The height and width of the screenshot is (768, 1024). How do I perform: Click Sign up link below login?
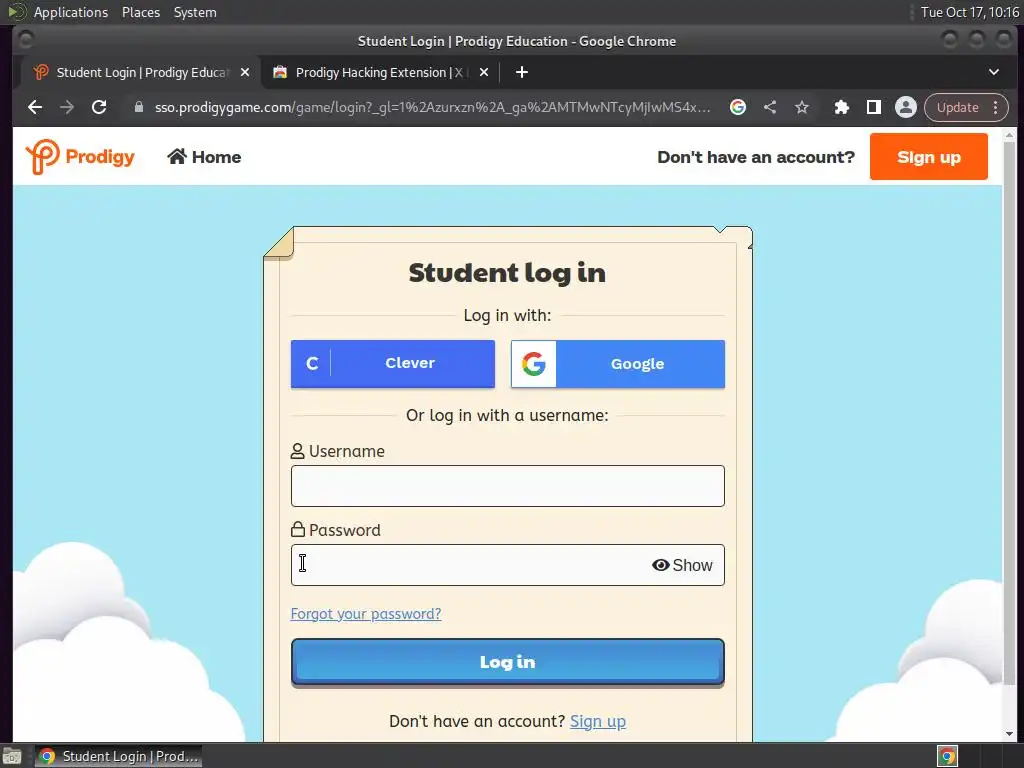point(598,721)
